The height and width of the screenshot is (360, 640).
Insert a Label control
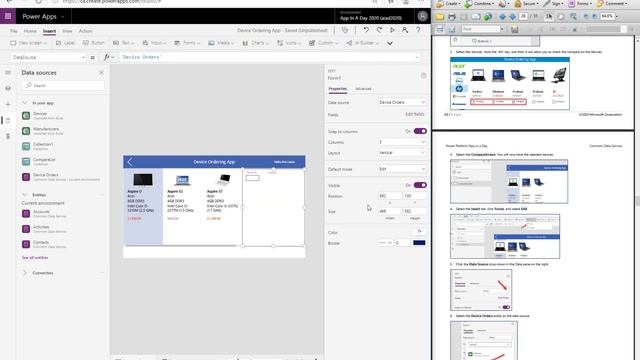(x=65, y=43)
